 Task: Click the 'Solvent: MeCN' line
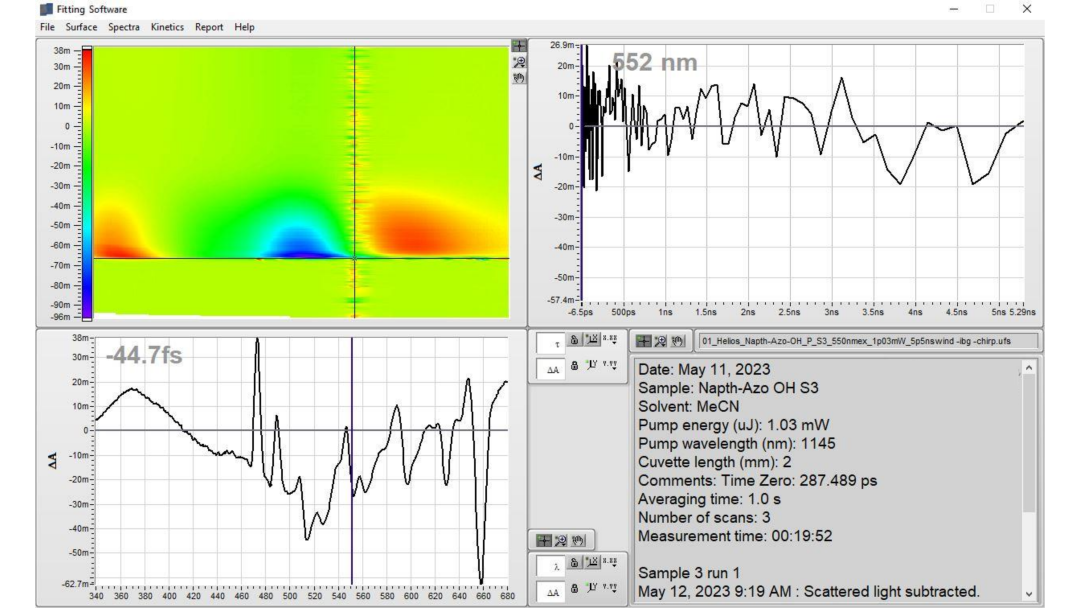tap(688, 407)
